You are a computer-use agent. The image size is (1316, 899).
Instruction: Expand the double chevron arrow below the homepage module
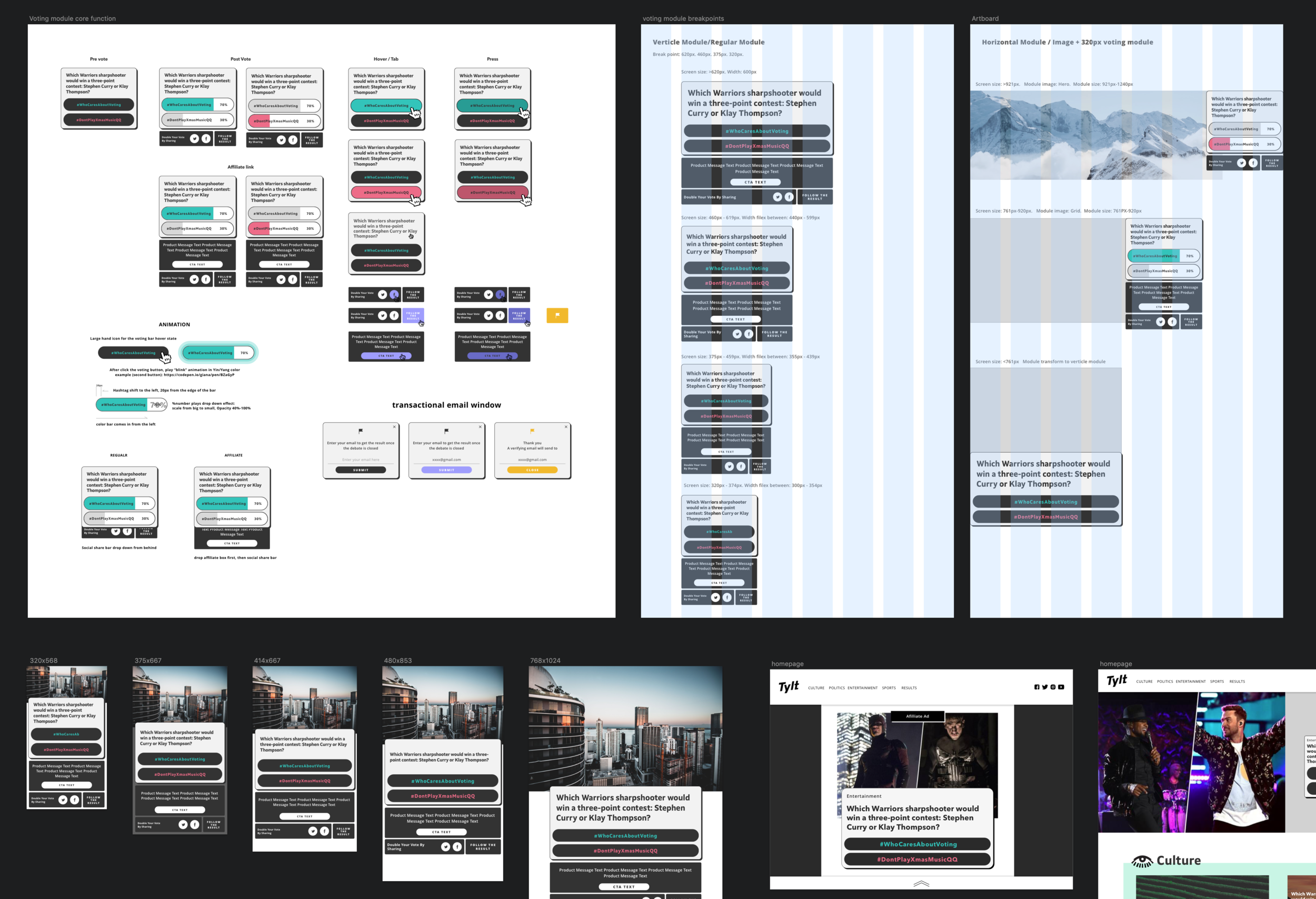click(921, 883)
